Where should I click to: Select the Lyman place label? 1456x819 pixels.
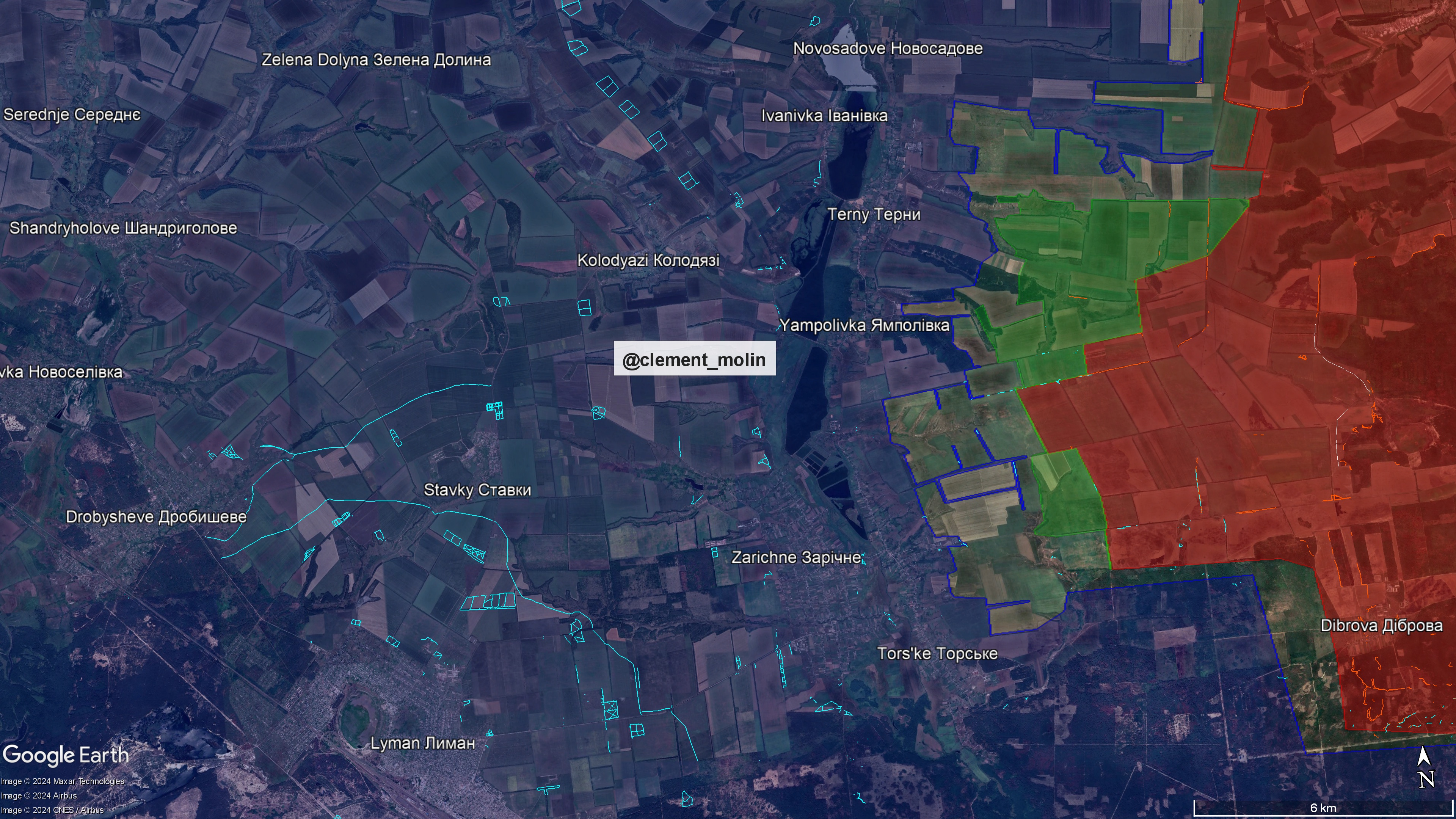tap(422, 743)
